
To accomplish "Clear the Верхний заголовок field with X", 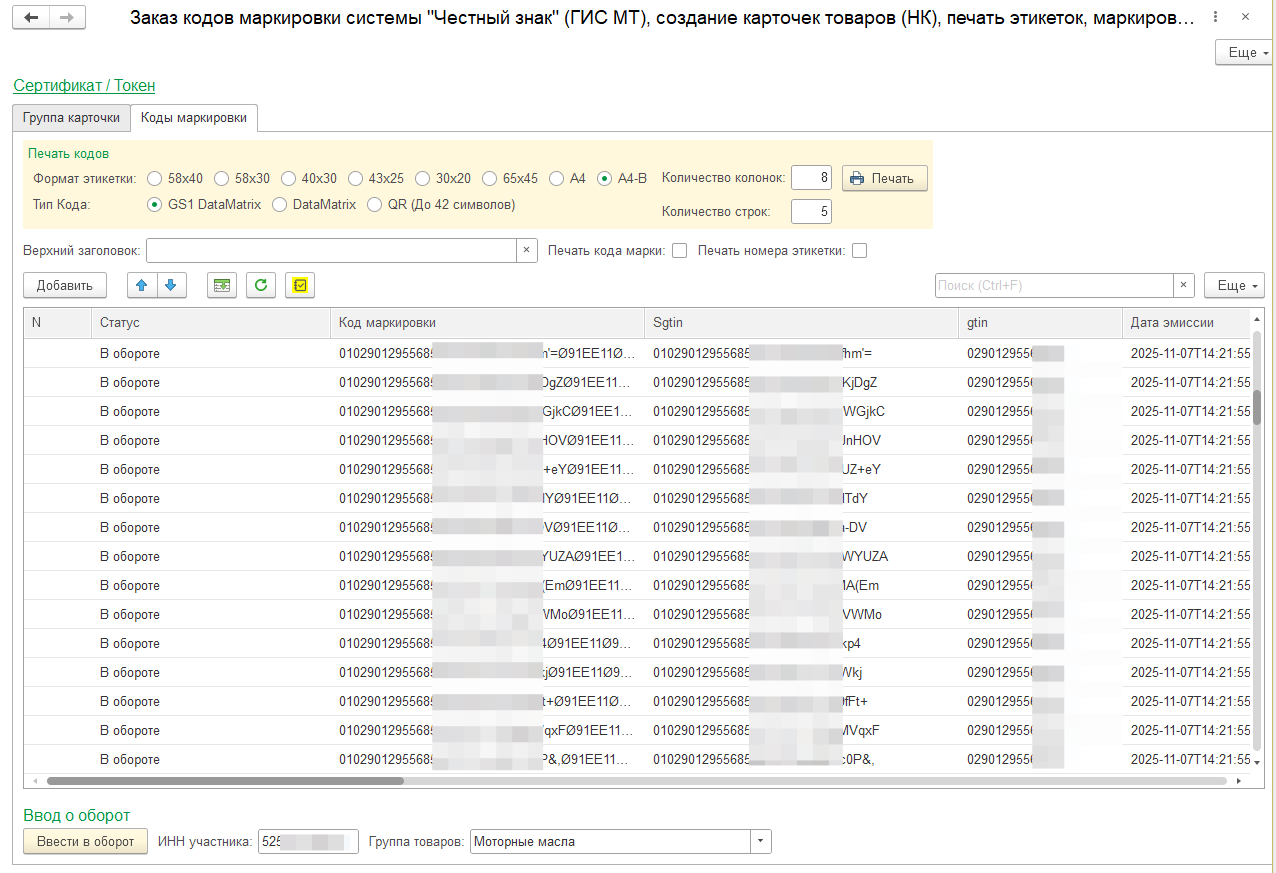I will (x=527, y=250).
